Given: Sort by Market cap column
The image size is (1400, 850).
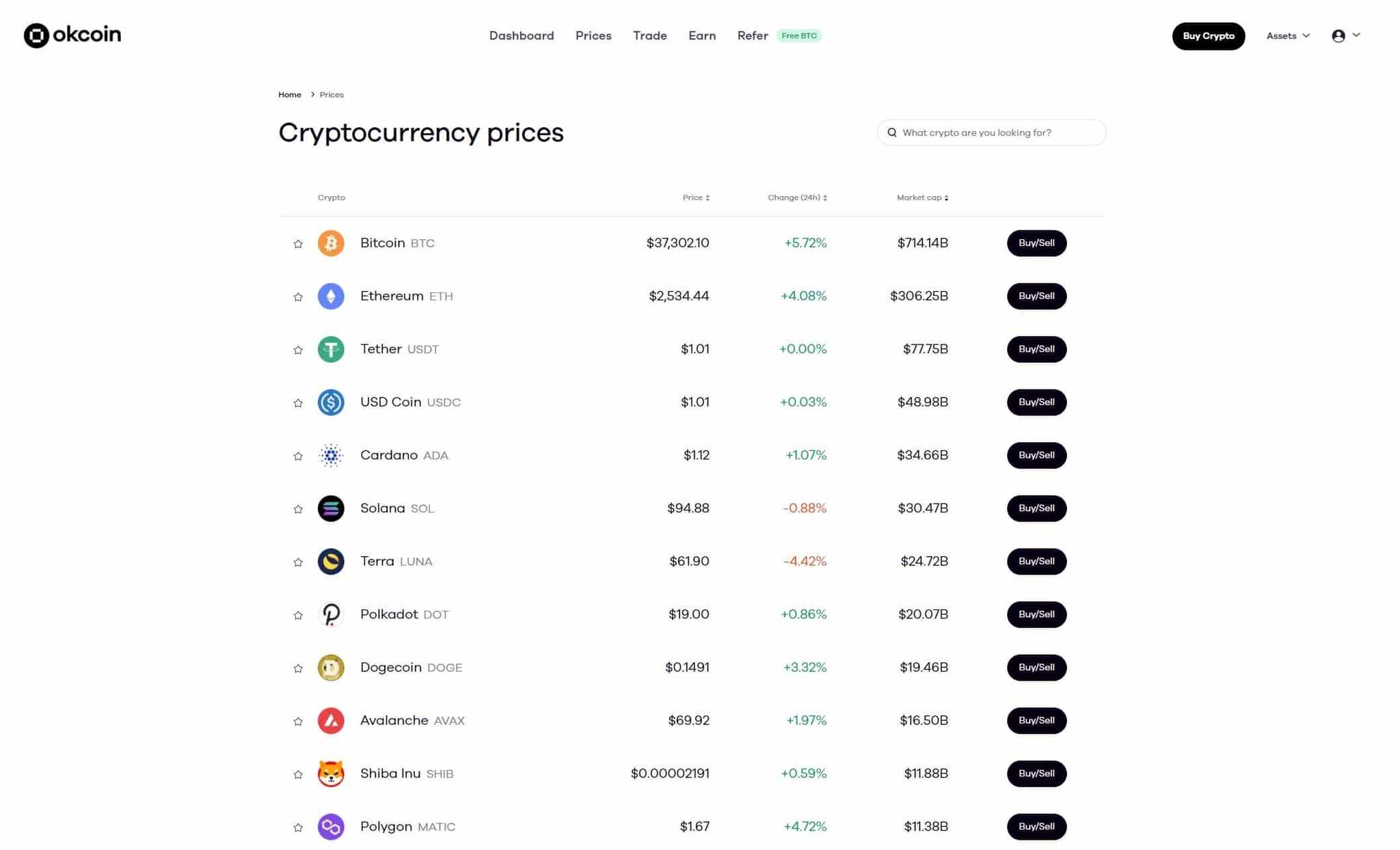Looking at the screenshot, I should point(920,197).
